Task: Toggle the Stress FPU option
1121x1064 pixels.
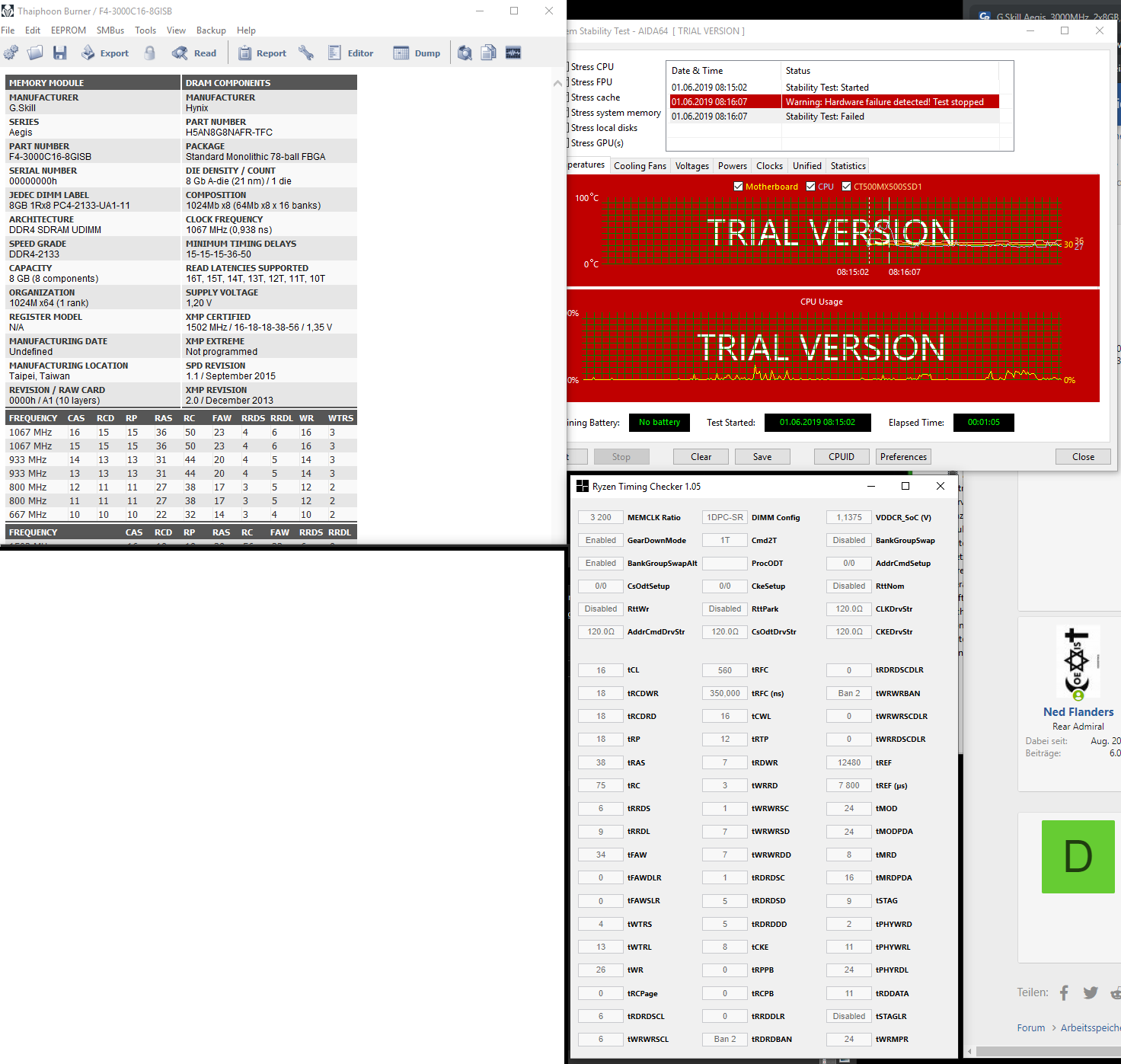Action: [590, 82]
